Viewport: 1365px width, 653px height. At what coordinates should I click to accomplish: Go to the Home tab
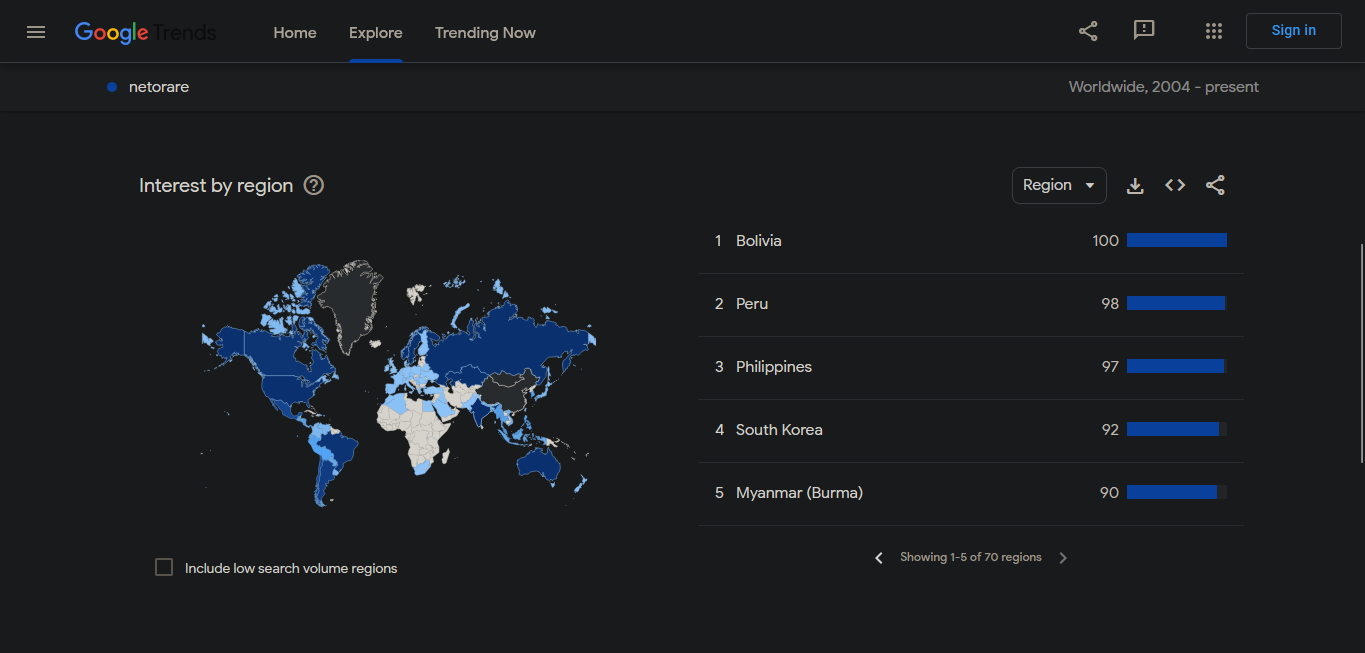(x=295, y=32)
